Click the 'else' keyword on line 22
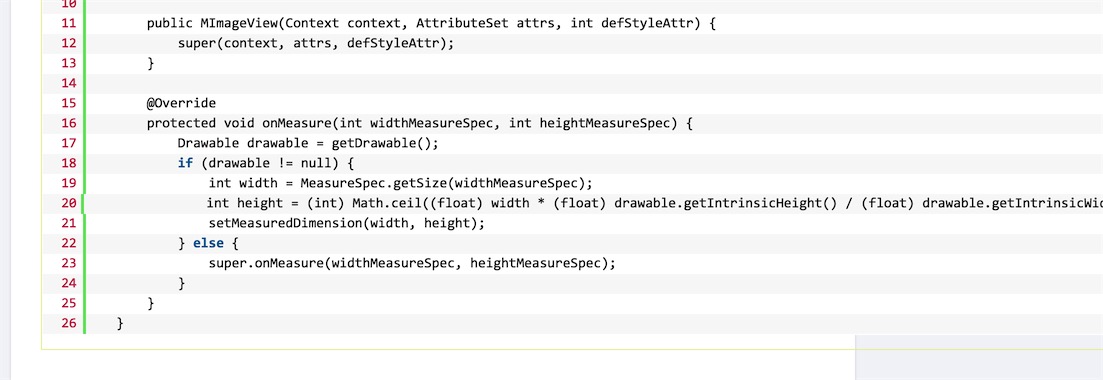 tap(208, 243)
